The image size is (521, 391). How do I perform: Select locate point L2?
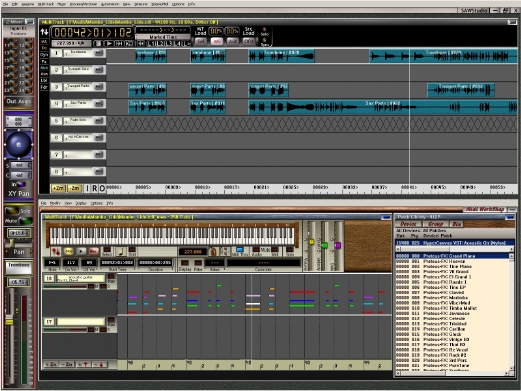coord(160,44)
